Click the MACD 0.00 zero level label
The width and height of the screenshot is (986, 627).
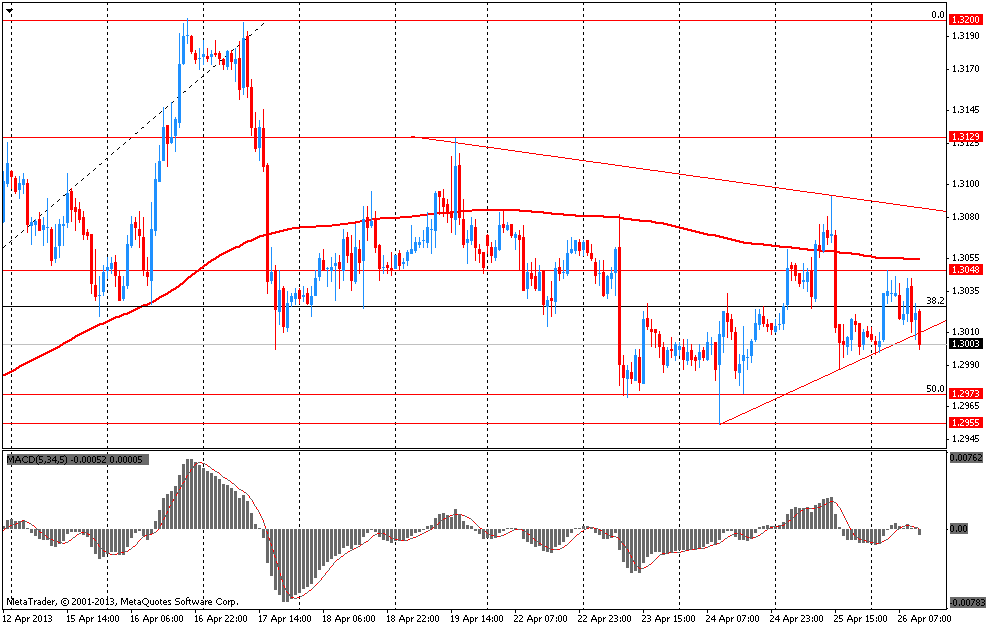point(958,529)
